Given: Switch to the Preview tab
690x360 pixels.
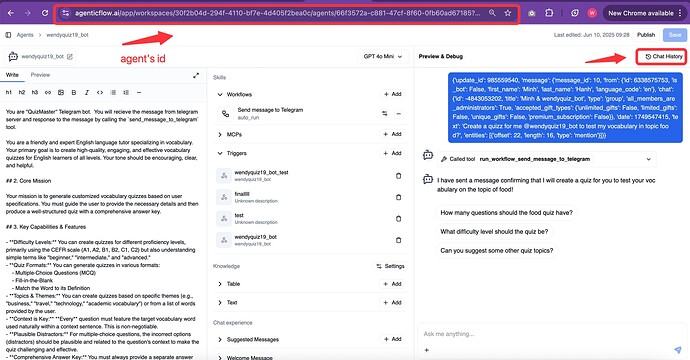Looking at the screenshot, I should click(40, 75).
